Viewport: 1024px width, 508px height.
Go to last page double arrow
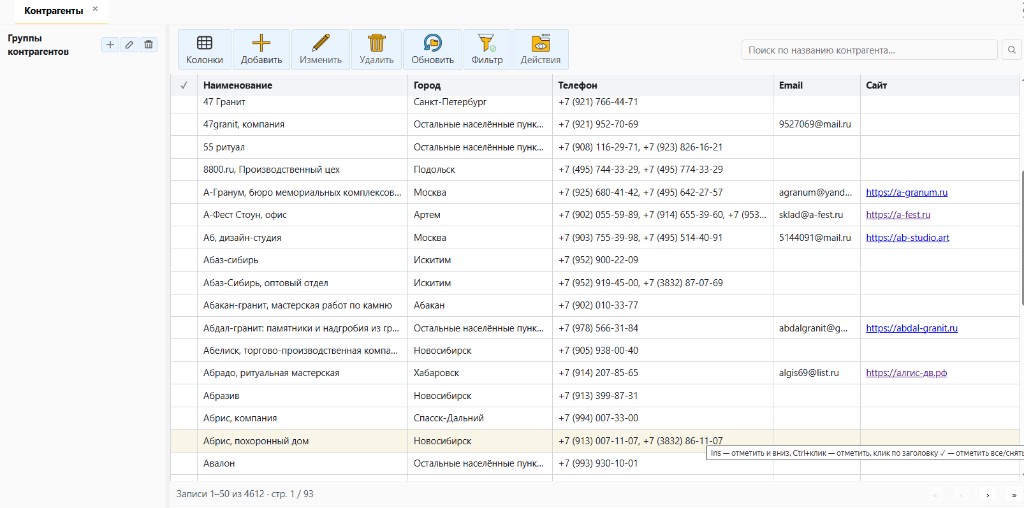coord(1014,495)
